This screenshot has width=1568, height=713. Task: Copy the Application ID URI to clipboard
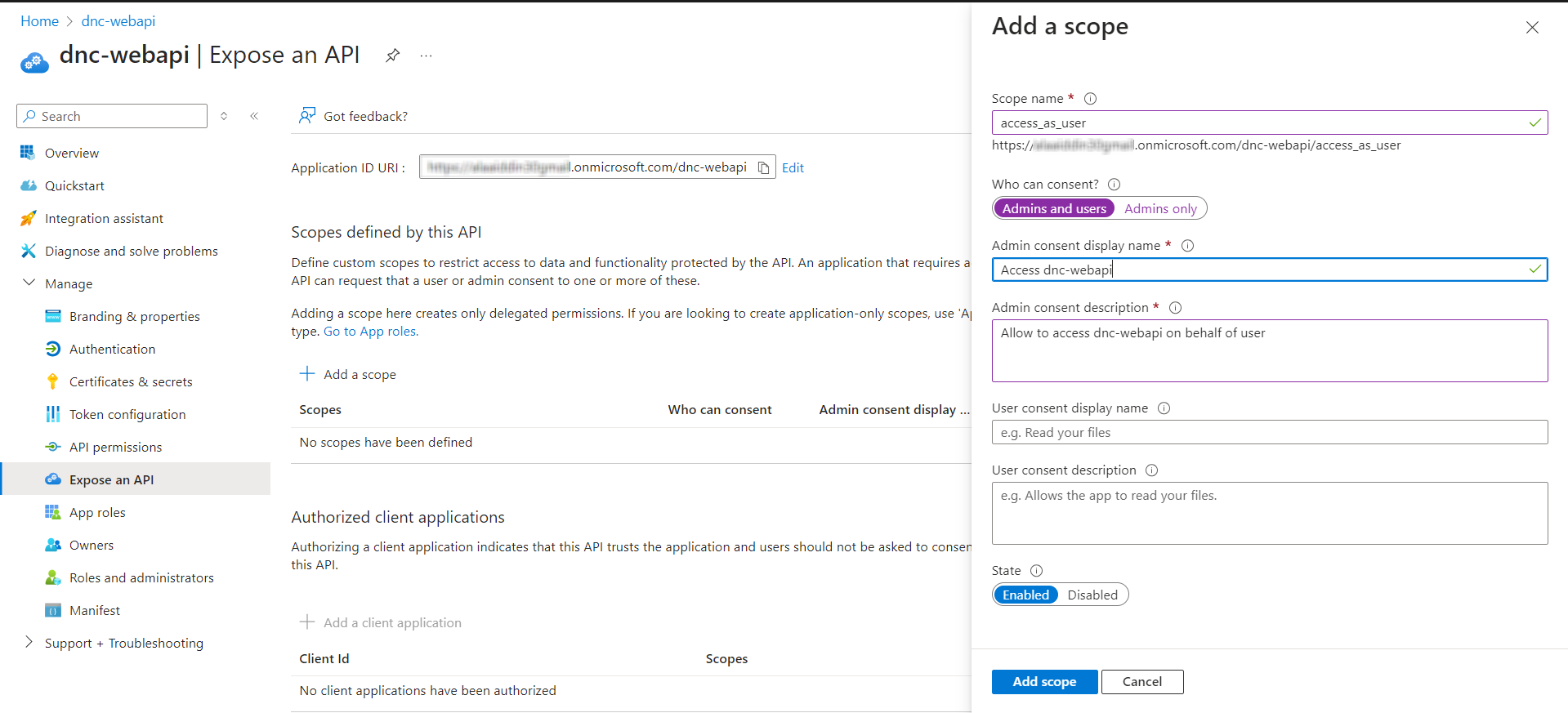[763, 167]
